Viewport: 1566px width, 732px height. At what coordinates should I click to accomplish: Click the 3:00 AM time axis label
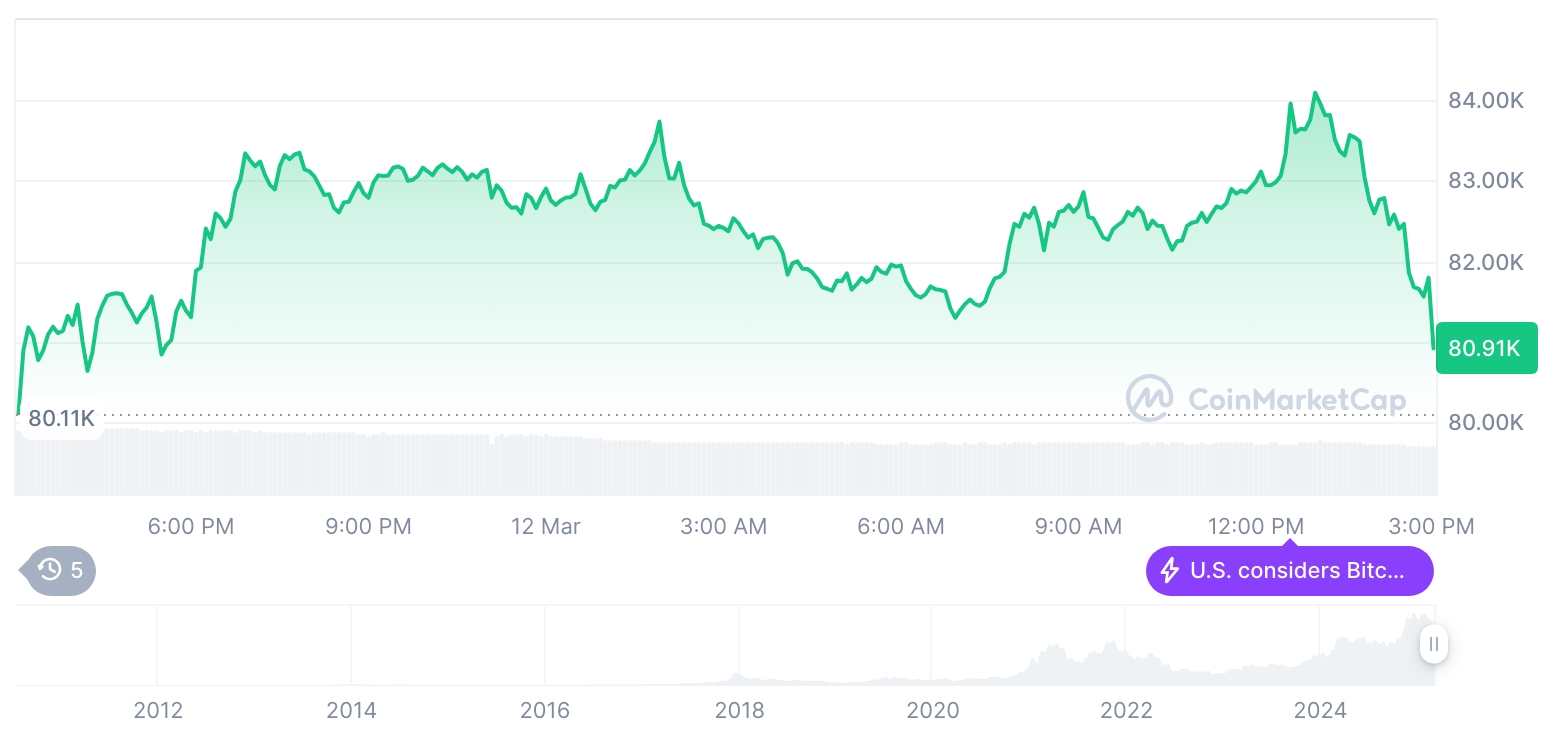click(723, 526)
